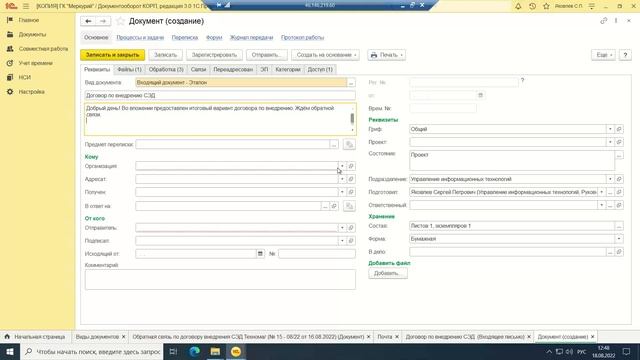Expand the Форма dropdown
Screen dimensions: 640x360
coord(619,239)
